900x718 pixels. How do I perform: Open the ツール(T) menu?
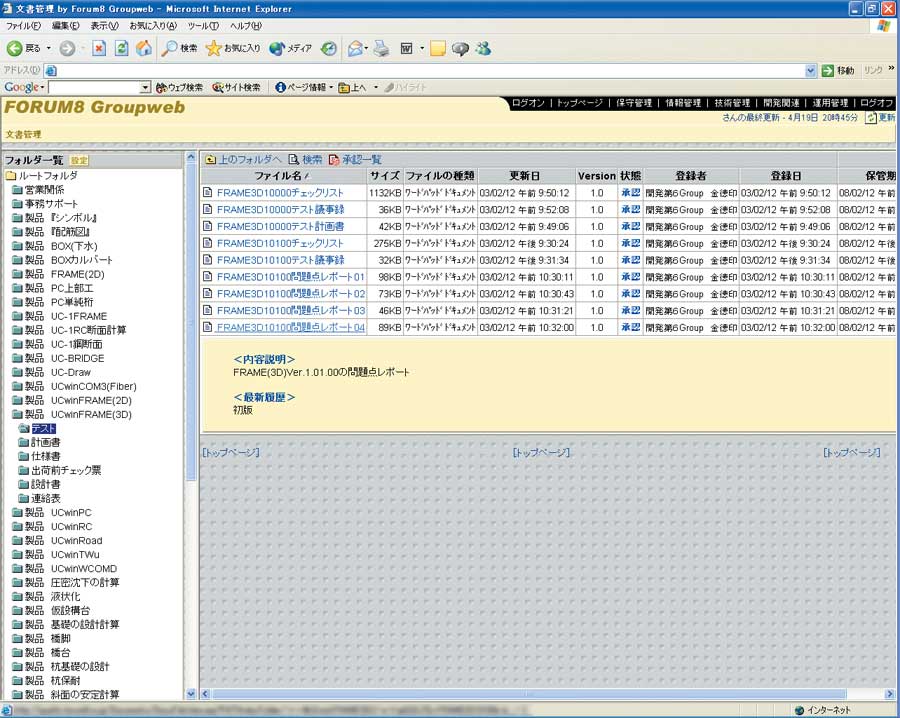click(x=203, y=26)
